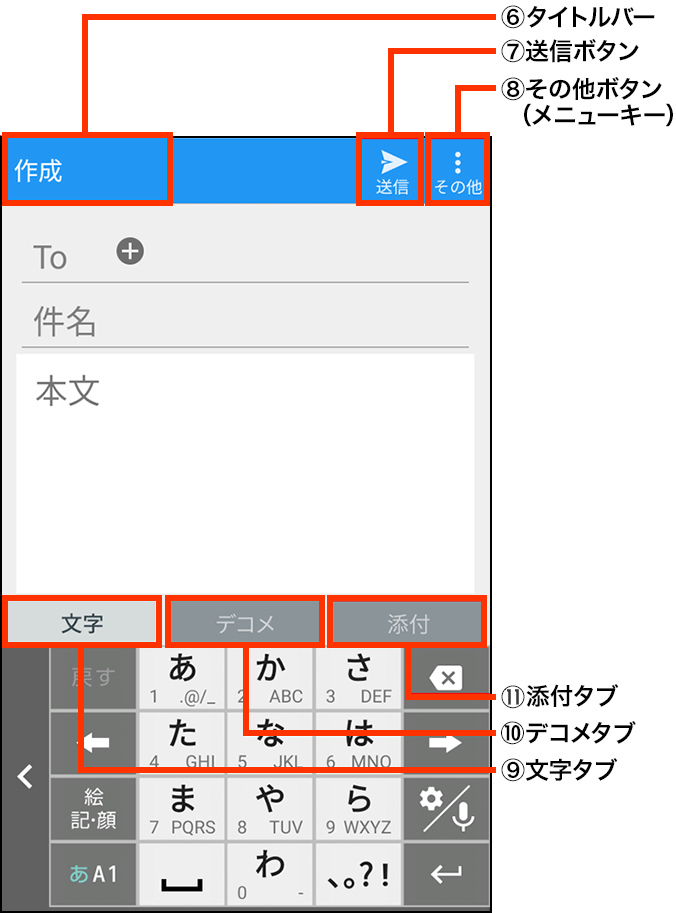Click the To recipient field
Viewport: 676px width, 913px height.
[245, 256]
